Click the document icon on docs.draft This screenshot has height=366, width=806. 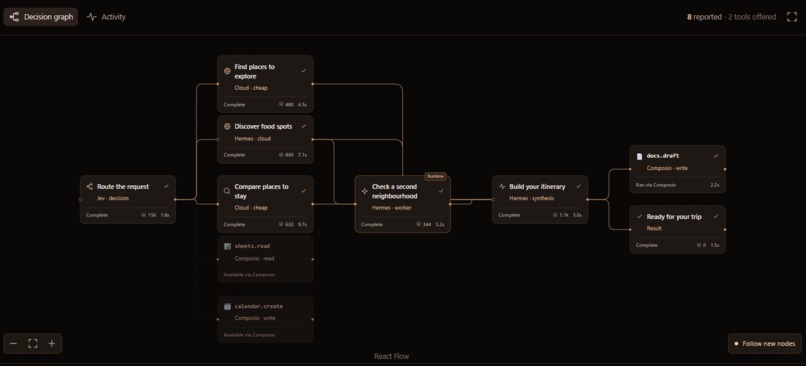click(x=639, y=156)
